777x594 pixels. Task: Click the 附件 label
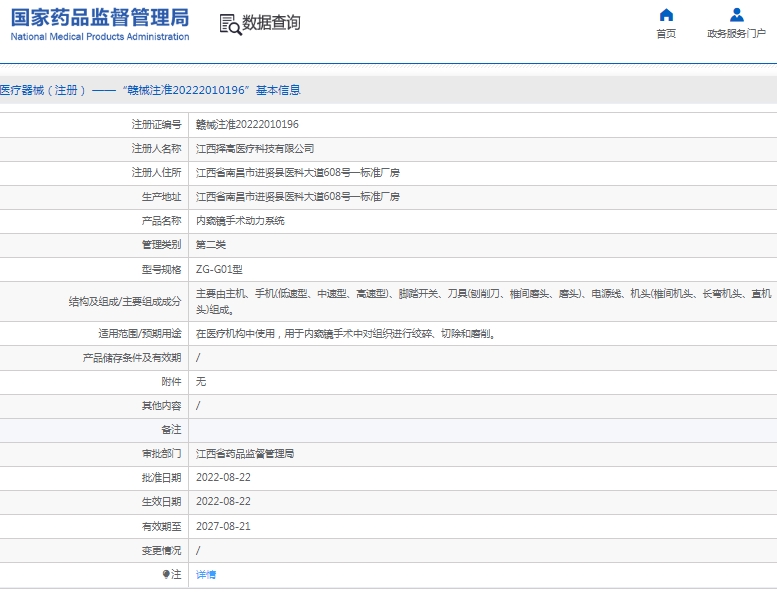(171, 381)
